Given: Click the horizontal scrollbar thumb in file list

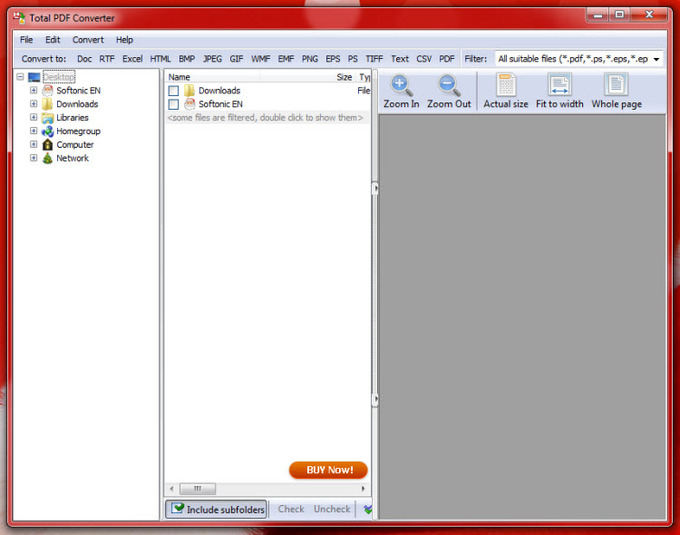Looking at the screenshot, I should click(197, 489).
